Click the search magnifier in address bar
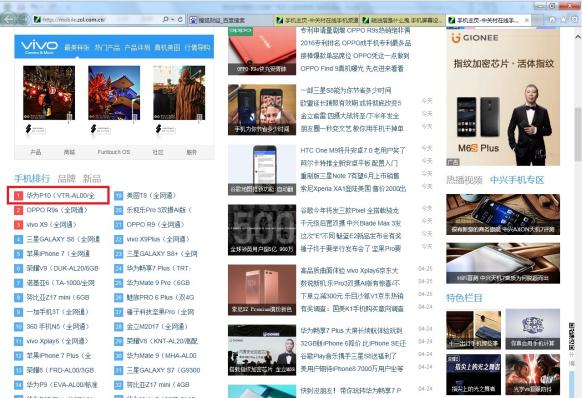The image size is (582, 398). tap(166, 19)
